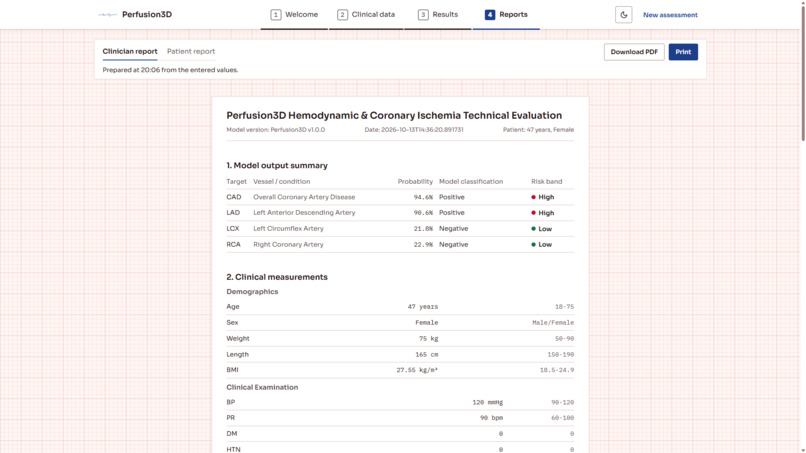Click the step 3 number badge
Screen dimensions: 806x453
click(x=423, y=15)
